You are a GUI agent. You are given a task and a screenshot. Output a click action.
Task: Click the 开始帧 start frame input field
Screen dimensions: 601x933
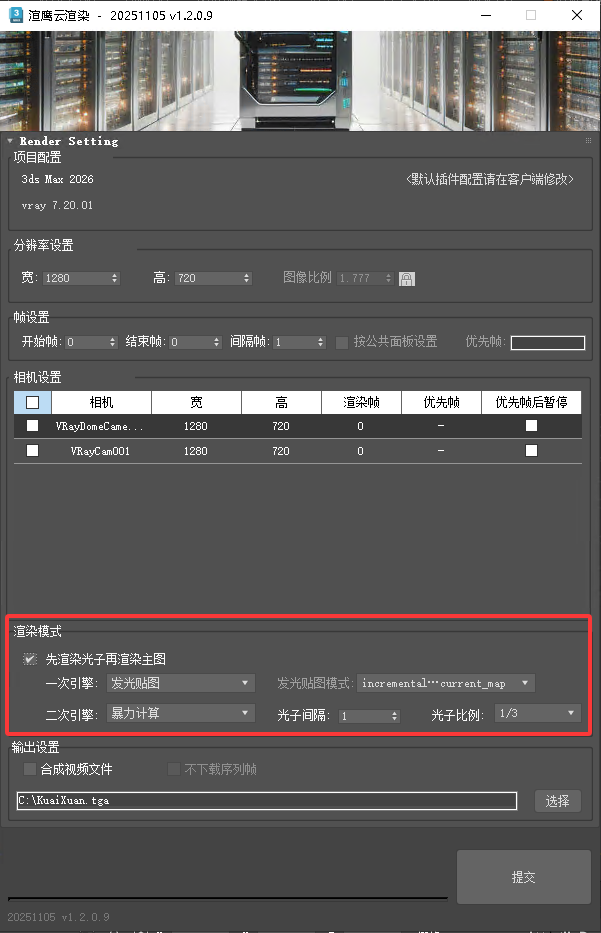[86, 342]
